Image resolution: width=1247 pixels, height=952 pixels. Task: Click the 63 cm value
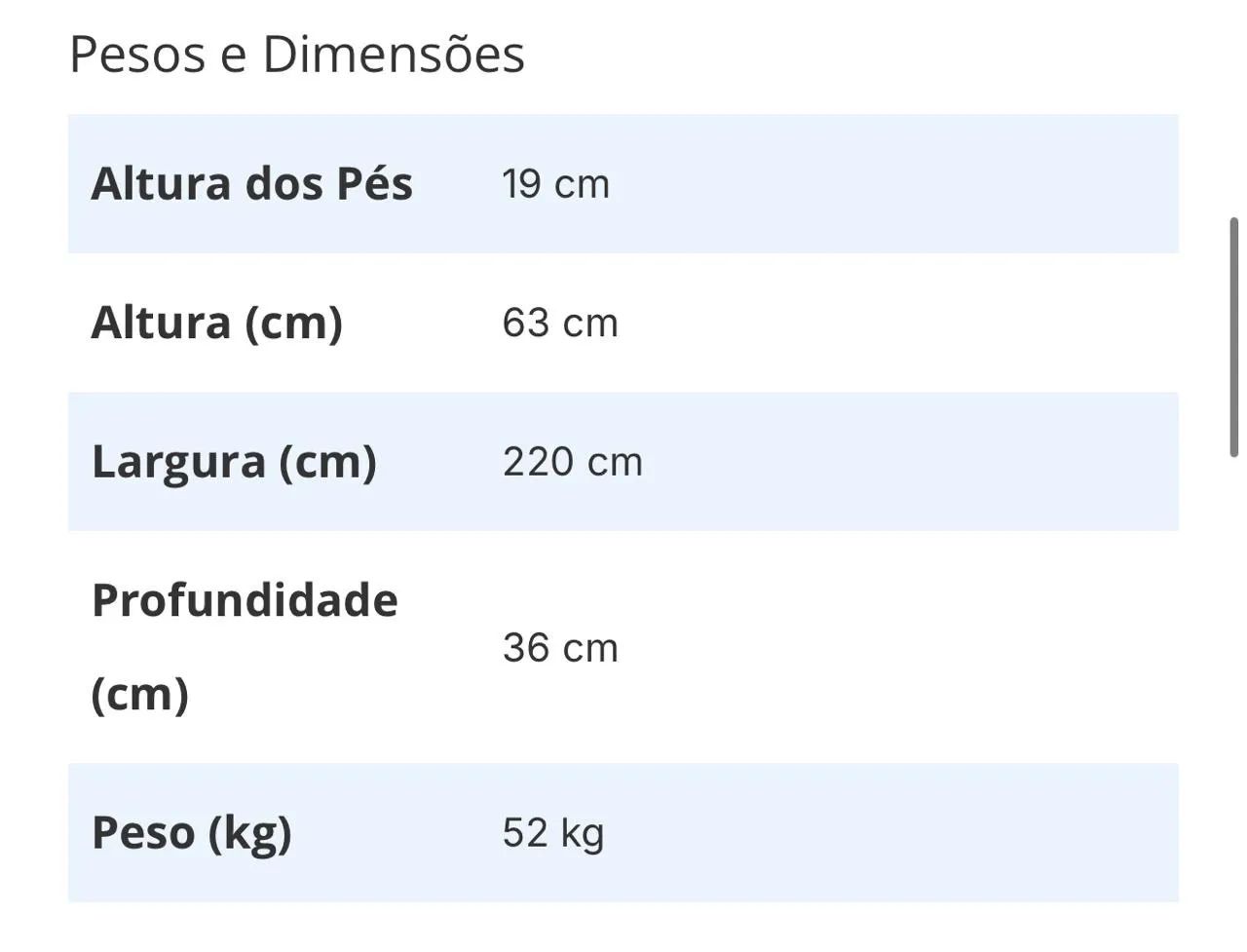[x=560, y=324]
